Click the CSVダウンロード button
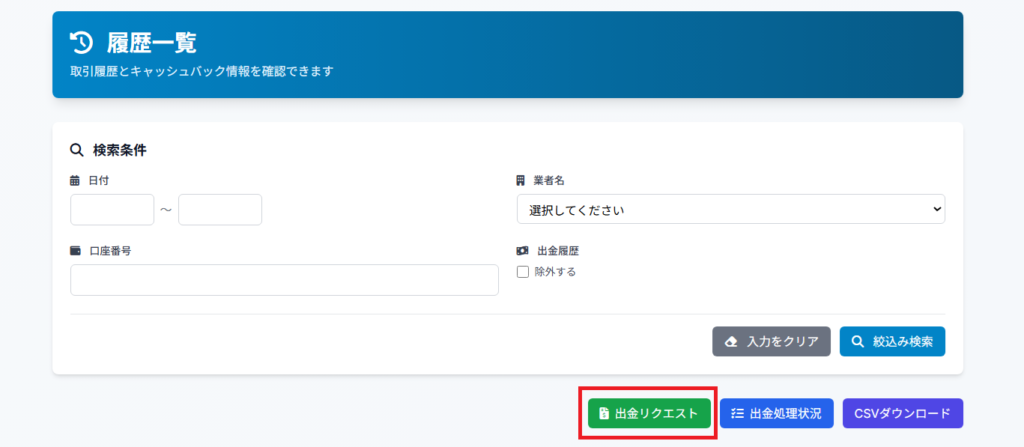The image size is (1024, 447). click(903, 414)
